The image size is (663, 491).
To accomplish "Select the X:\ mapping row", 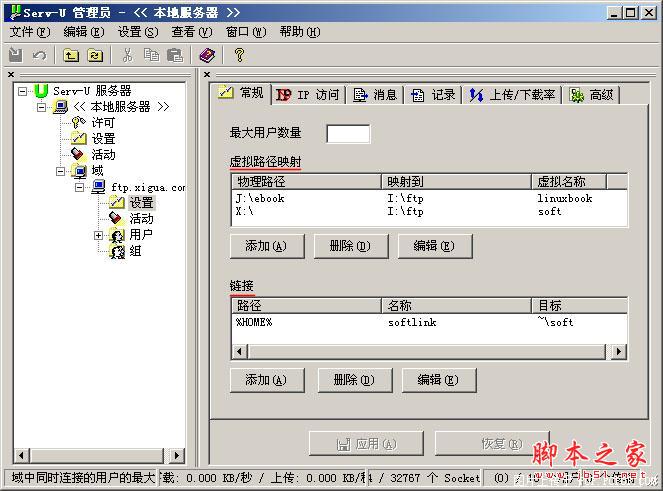I will pyautogui.click(x=430, y=211).
